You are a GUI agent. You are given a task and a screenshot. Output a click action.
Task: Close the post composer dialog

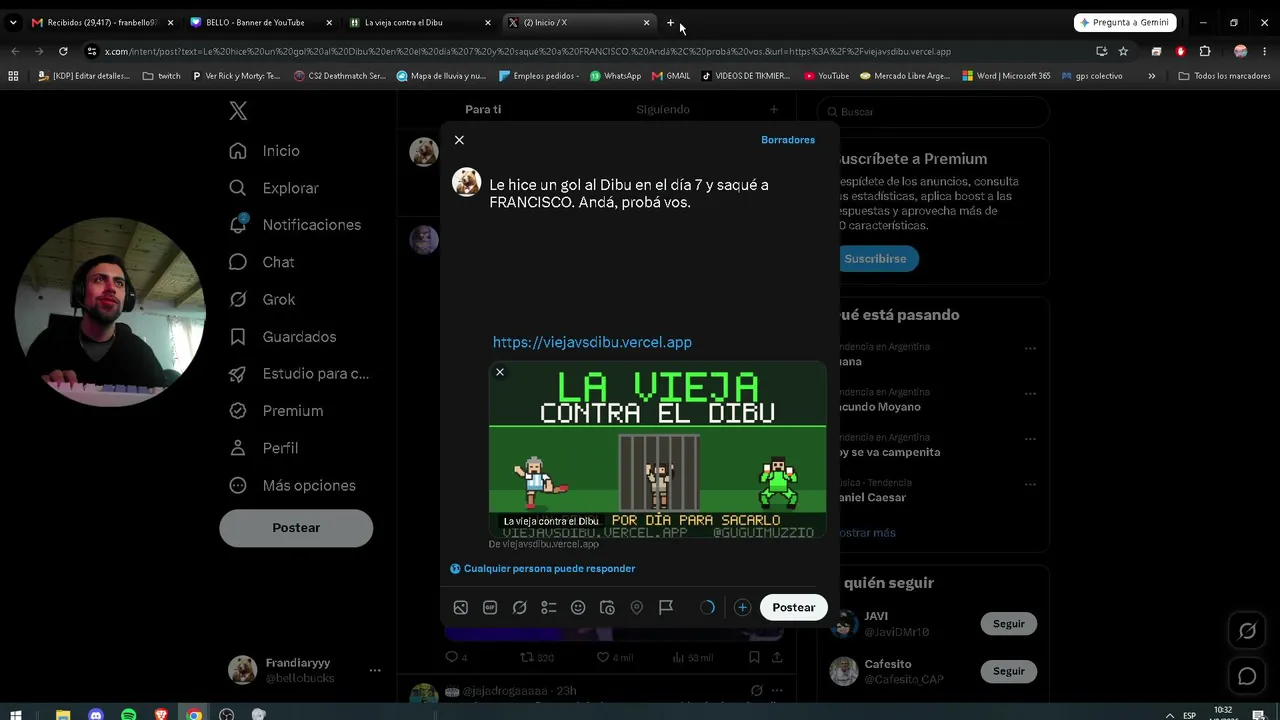(x=459, y=140)
